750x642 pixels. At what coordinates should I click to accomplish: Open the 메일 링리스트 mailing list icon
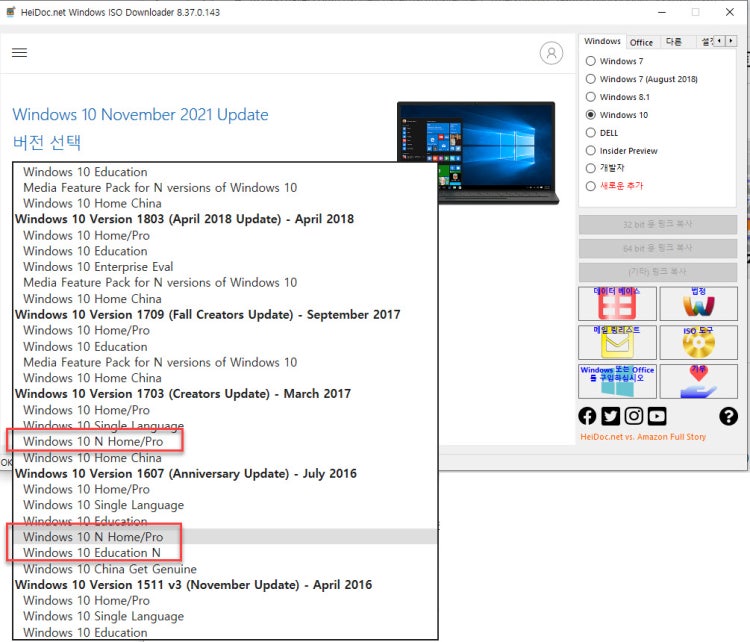(617, 342)
